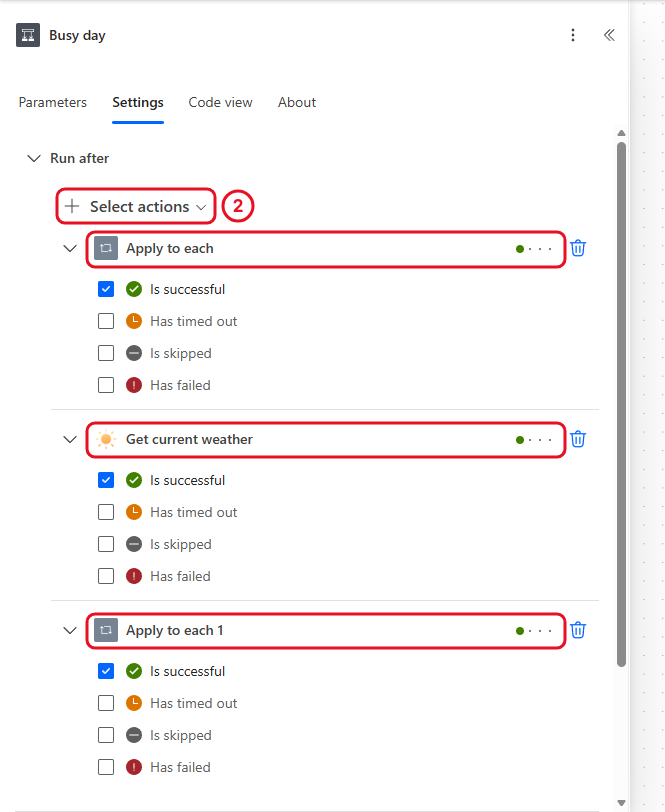The width and height of the screenshot is (665, 812).
Task: Check Has failed under Get current weather
Action: coord(106,576)
